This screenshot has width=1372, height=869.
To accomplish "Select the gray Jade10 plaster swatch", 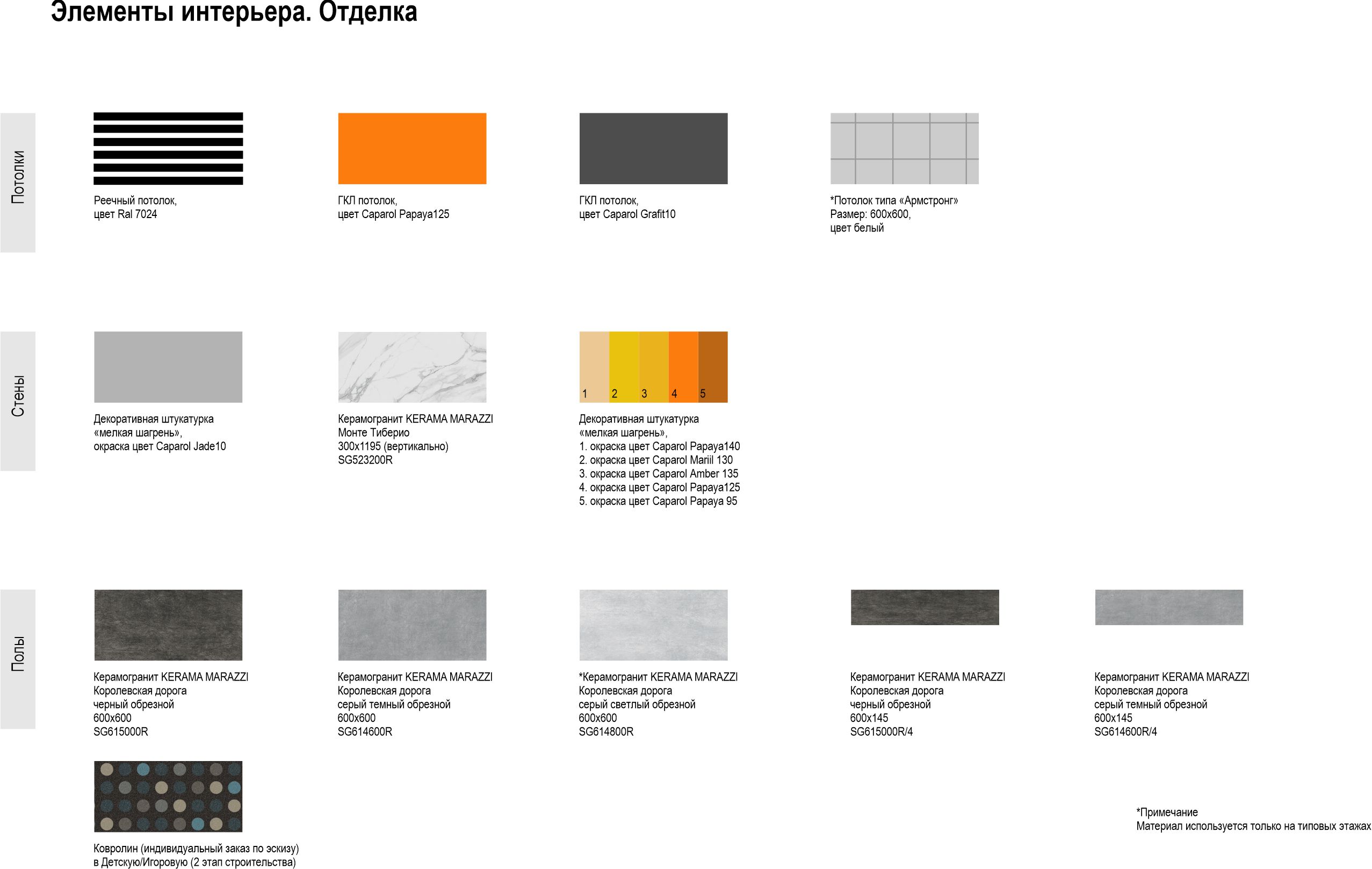I will tap(168, 367).
